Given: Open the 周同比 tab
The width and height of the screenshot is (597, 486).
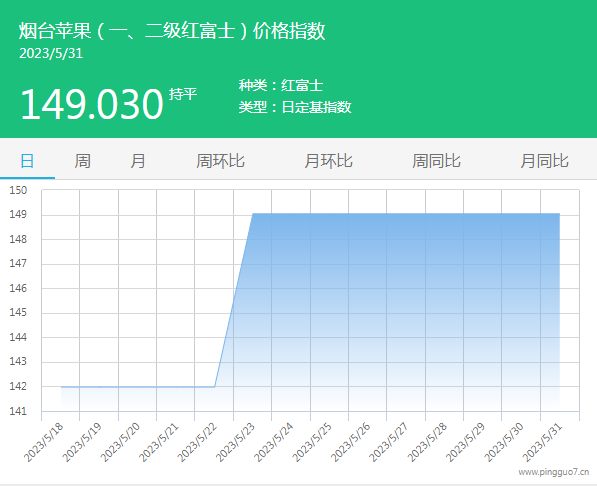Looking at the screenshot, I should pos(436,161).
